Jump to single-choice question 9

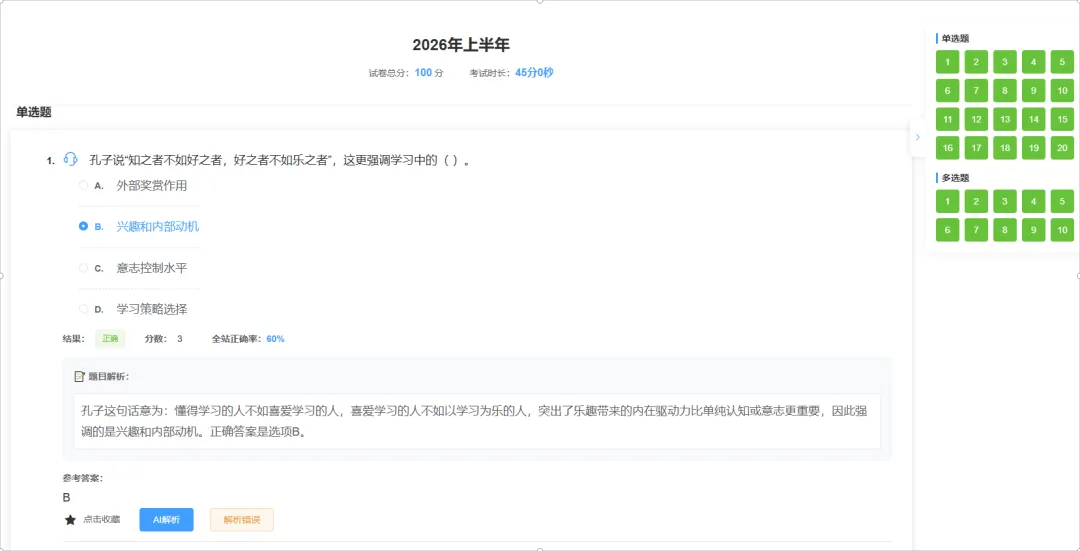click(1034, 91)
